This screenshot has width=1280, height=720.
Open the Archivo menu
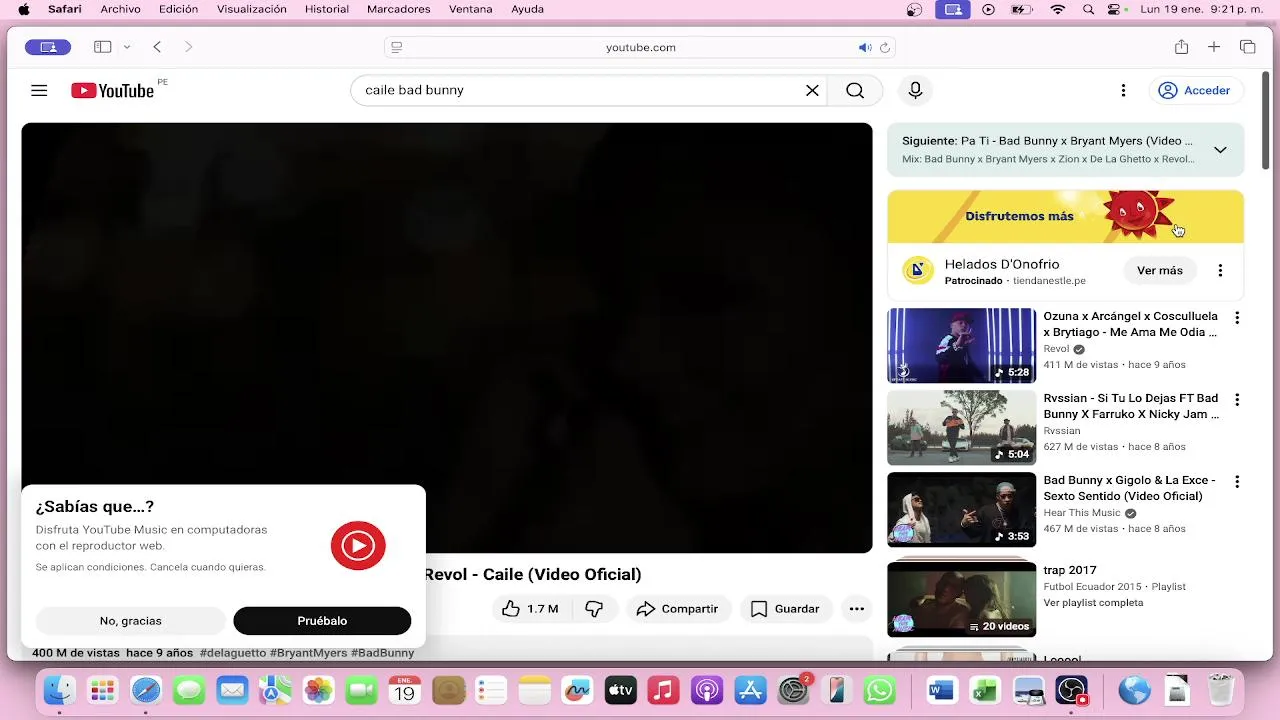point(120,9)
